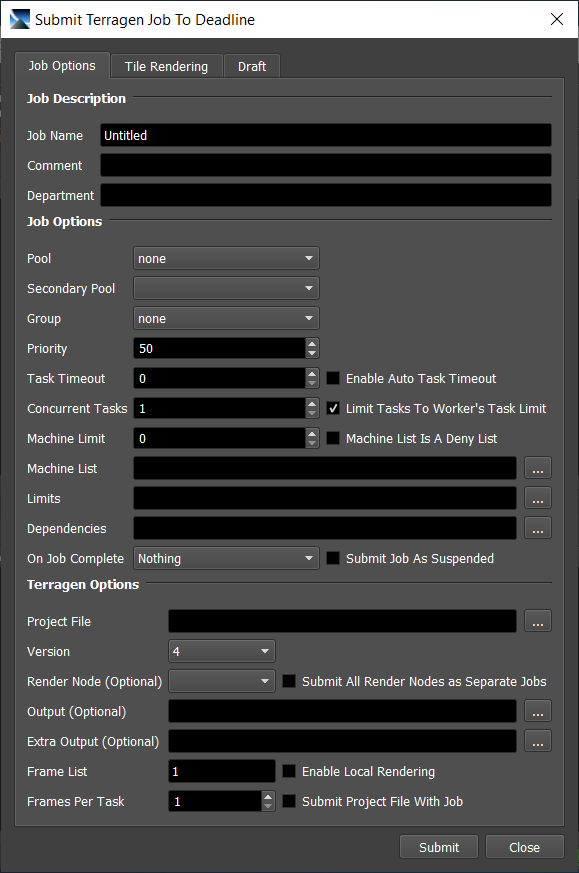The height and width of the screenshot is (873, 579).
Task: Browse for Extra Output path
Action: [x=538, y=742]
